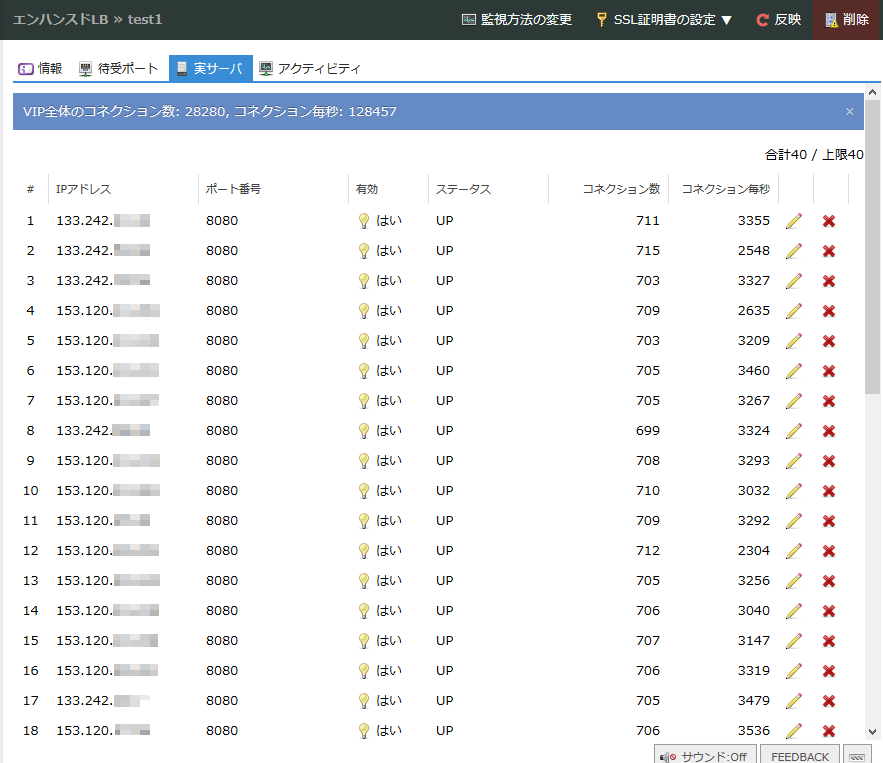883x763 pixels.
Task: Click the pencil edit icon for server row 1
Action: (794, 221)
